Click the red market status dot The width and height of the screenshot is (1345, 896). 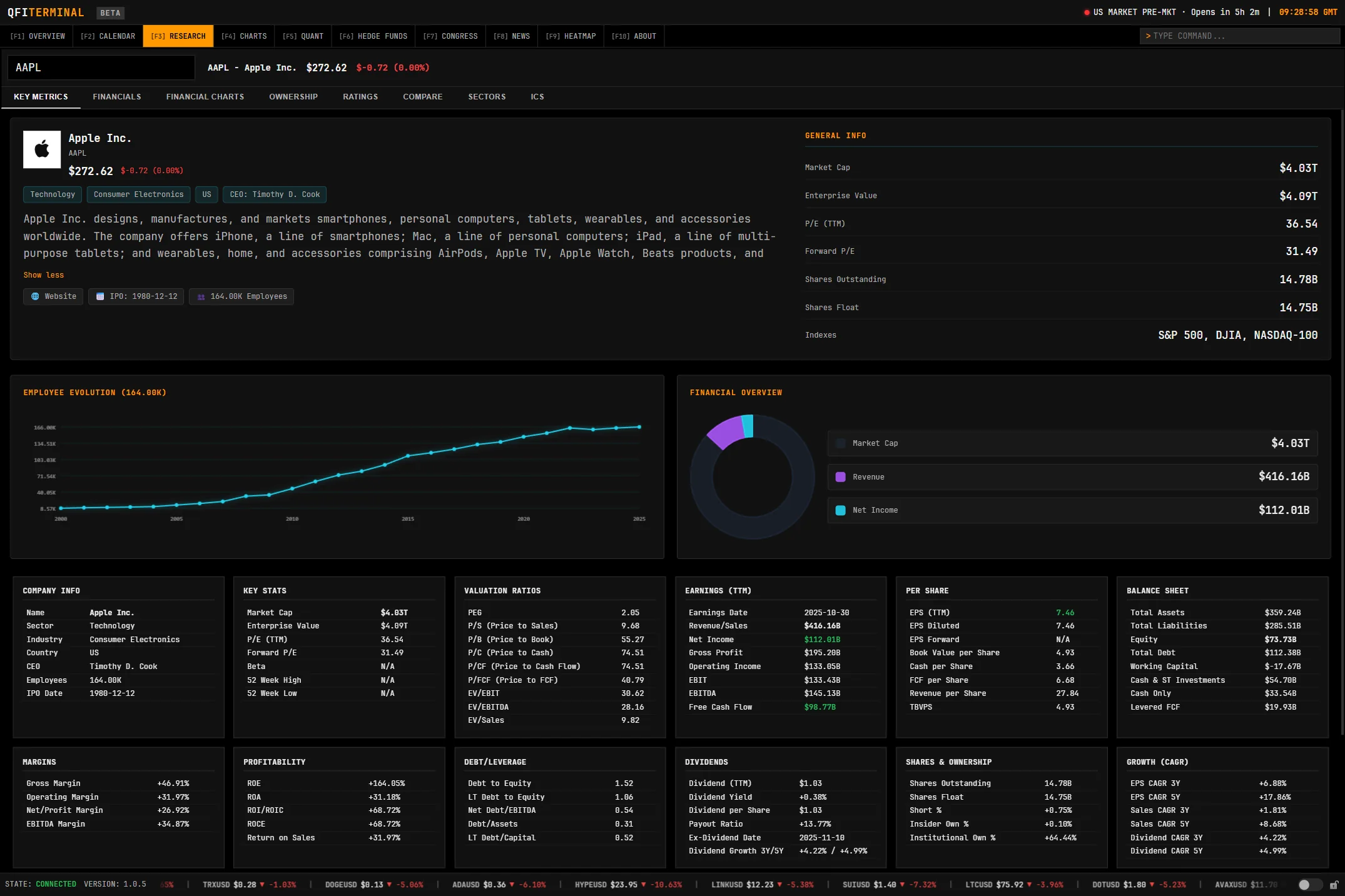coord(1087,13)
